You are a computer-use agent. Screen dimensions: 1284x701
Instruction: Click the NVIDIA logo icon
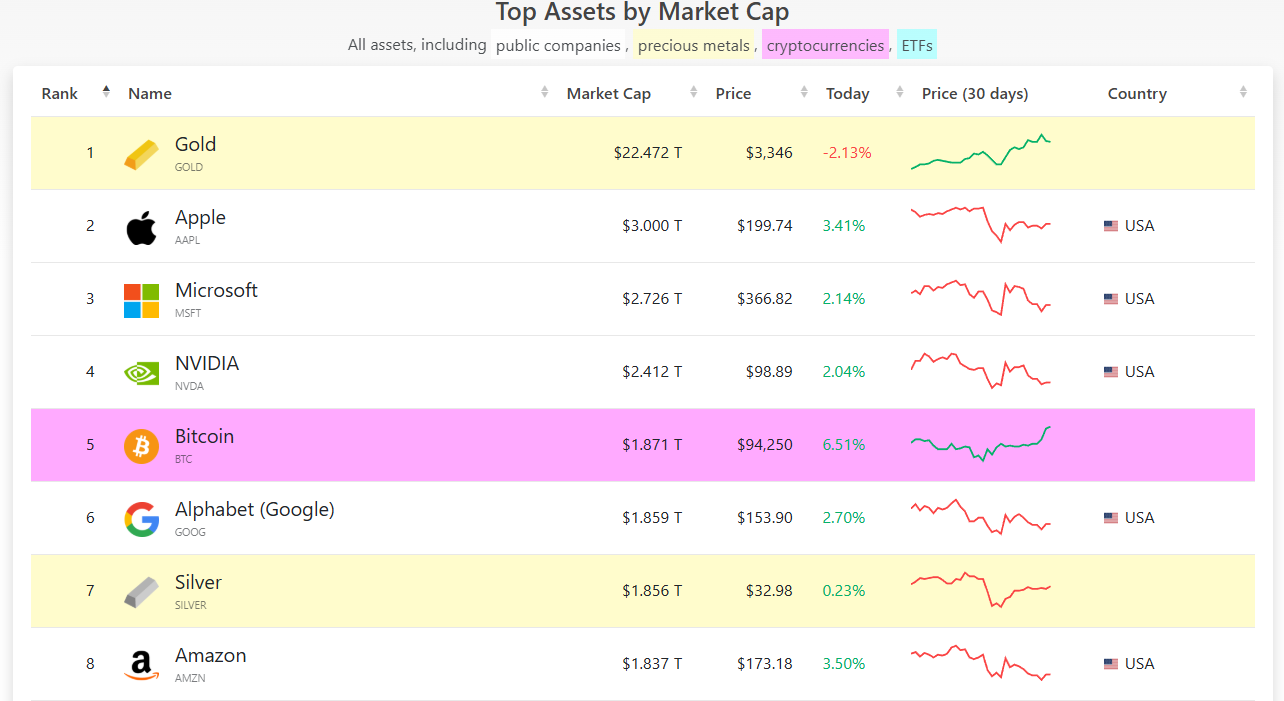pos(141,373)
